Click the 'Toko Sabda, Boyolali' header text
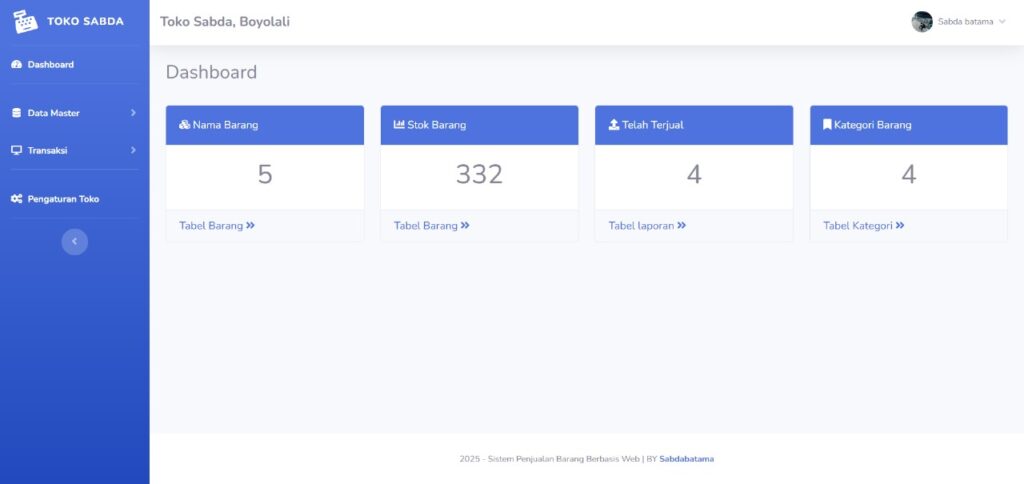This screenshot has width=1024, height=484. point(225,22)
